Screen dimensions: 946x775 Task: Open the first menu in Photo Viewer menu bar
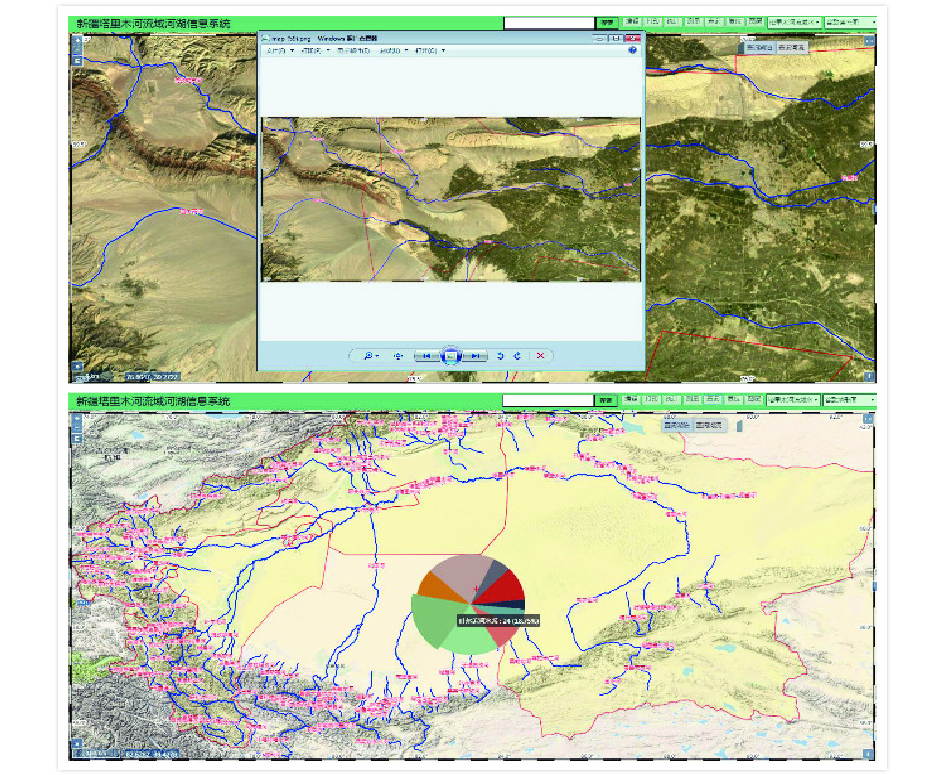tap(281, 51)
